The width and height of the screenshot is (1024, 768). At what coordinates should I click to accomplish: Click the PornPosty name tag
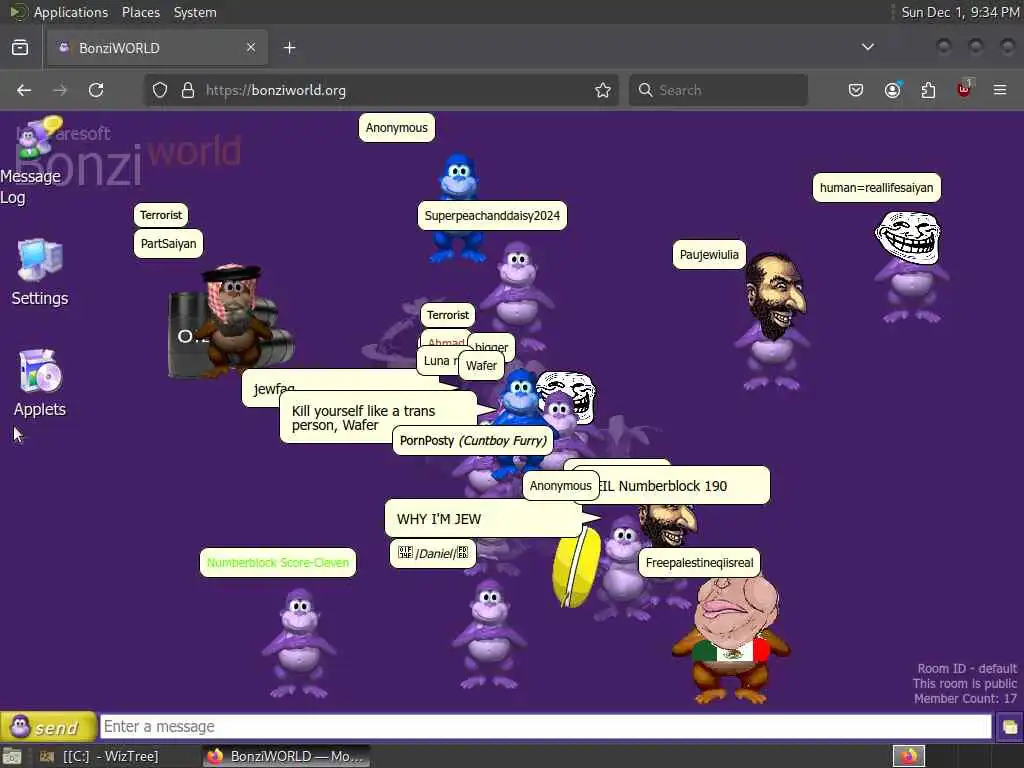[473, 441]
